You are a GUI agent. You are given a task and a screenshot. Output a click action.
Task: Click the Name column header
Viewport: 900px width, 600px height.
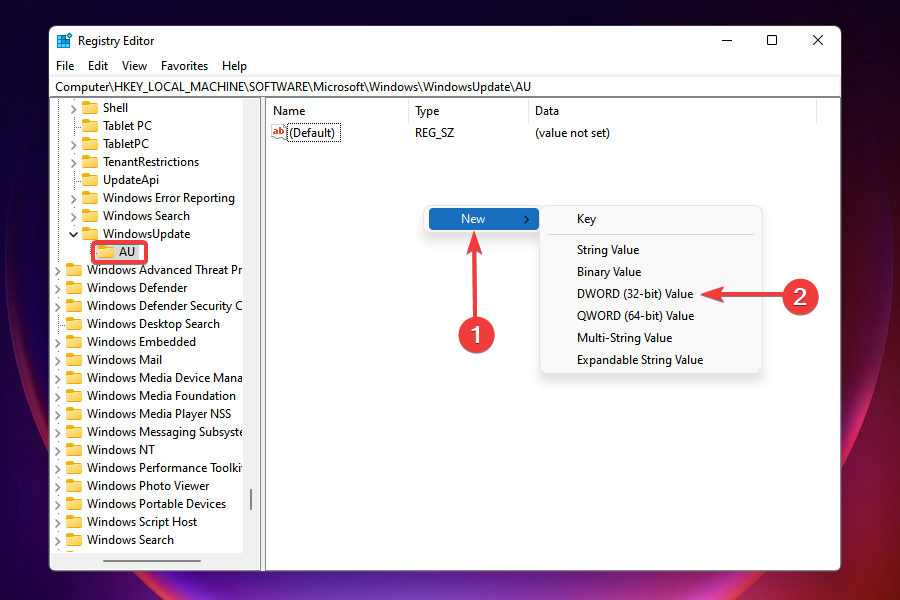click(338, 111)
